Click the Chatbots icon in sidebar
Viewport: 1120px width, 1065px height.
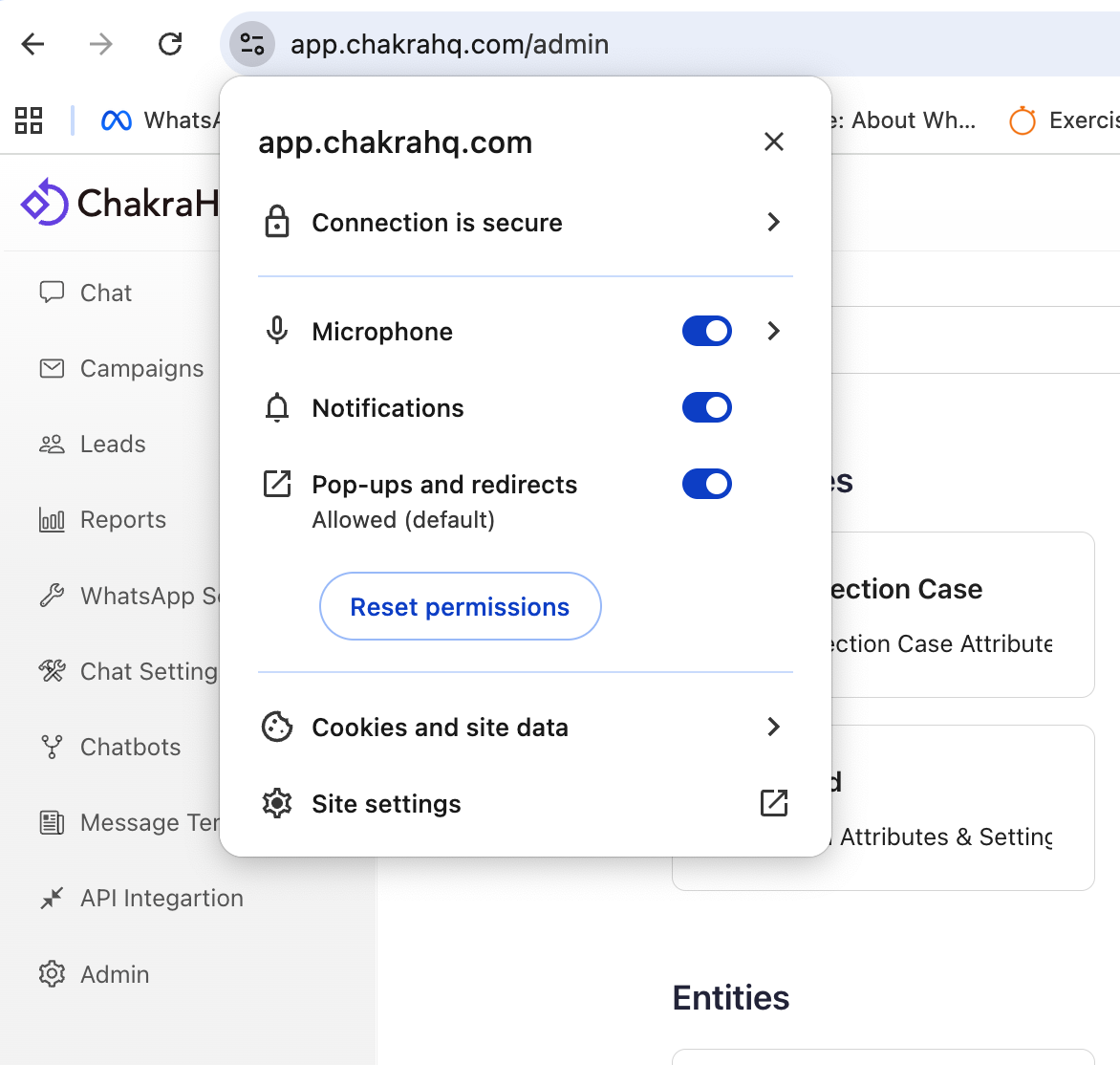[52, 747]
